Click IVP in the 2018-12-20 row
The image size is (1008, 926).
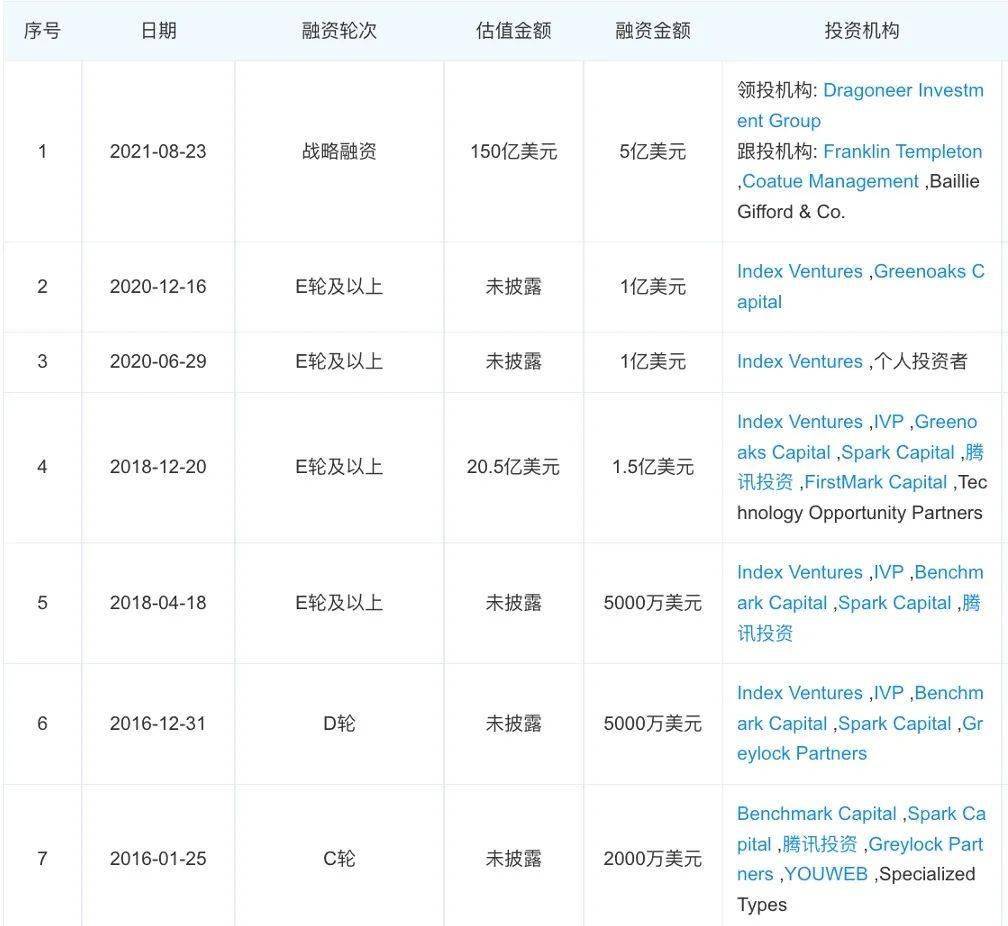[888, 422]
